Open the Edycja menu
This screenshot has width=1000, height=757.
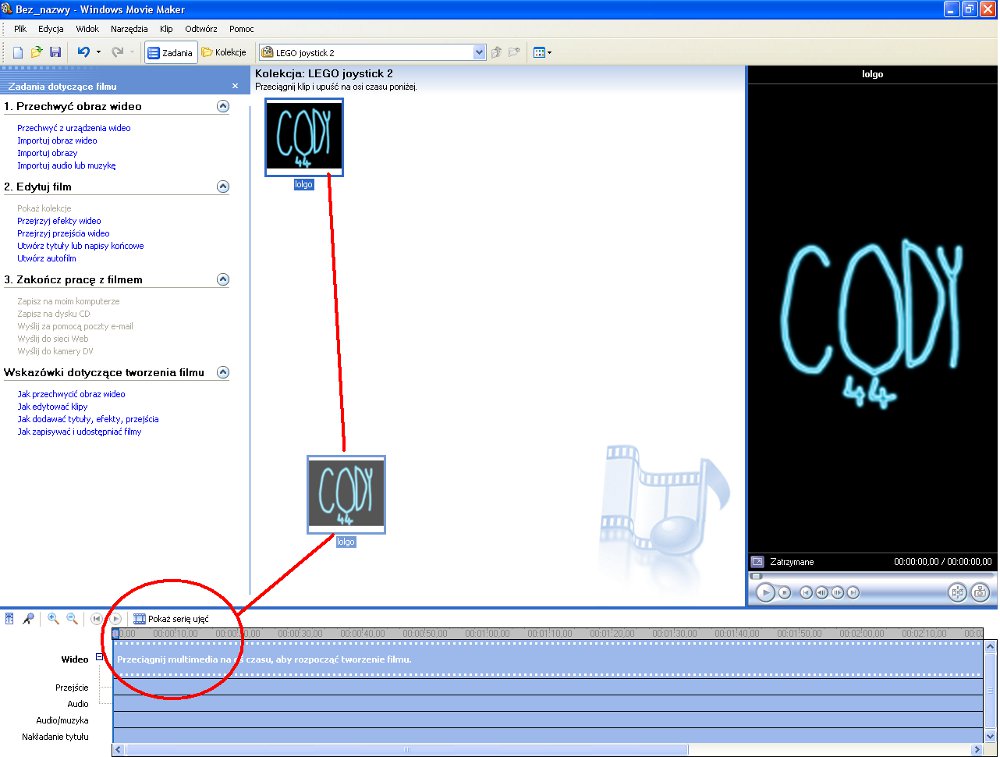tap(50, 29)
